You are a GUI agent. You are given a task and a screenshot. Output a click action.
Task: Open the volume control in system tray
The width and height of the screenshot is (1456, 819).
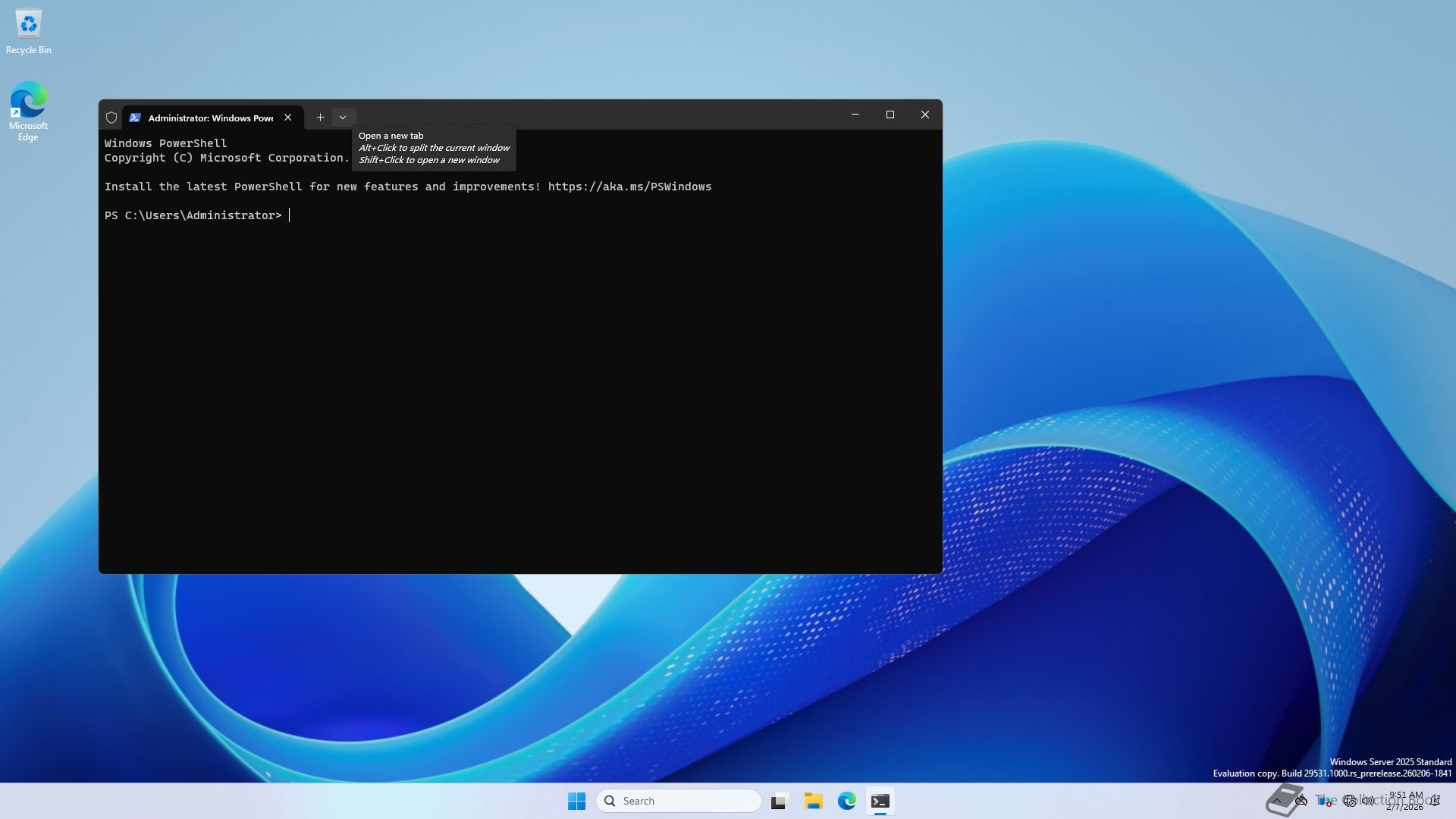1368,801
